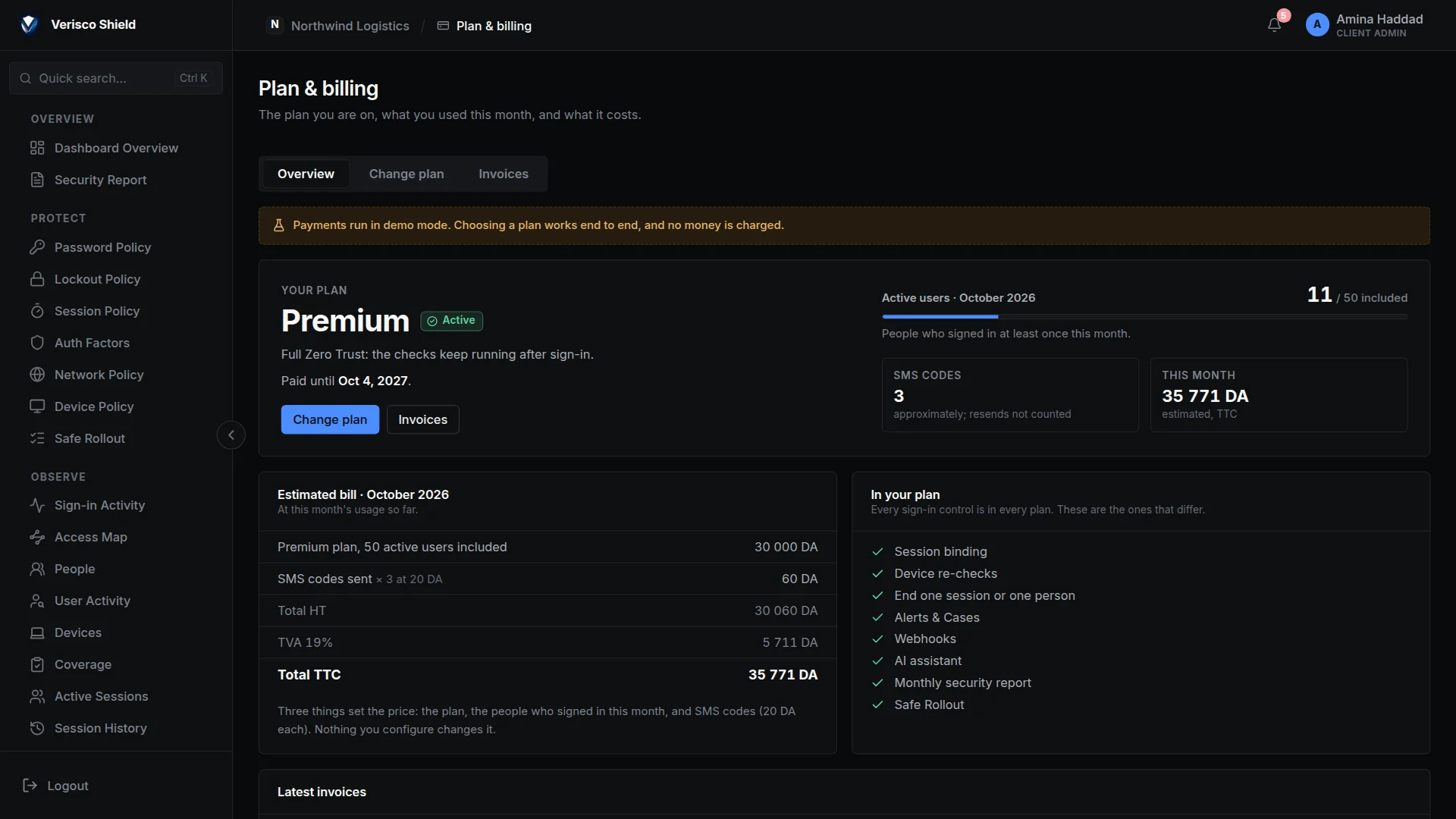
Task: Click the Safe Rollout checklist icon
Action: click(37, 438)
